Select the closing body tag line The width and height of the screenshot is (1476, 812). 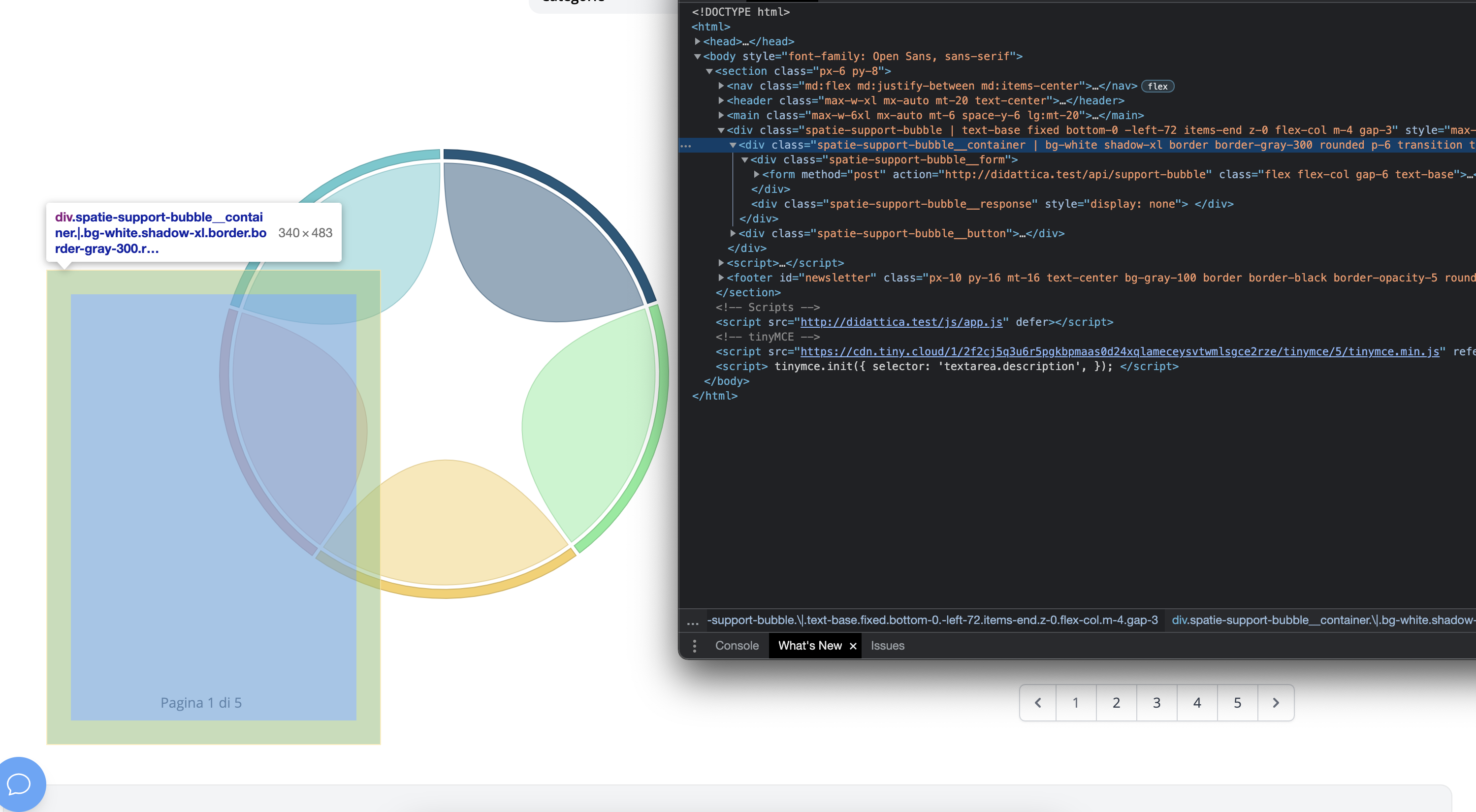727,381
